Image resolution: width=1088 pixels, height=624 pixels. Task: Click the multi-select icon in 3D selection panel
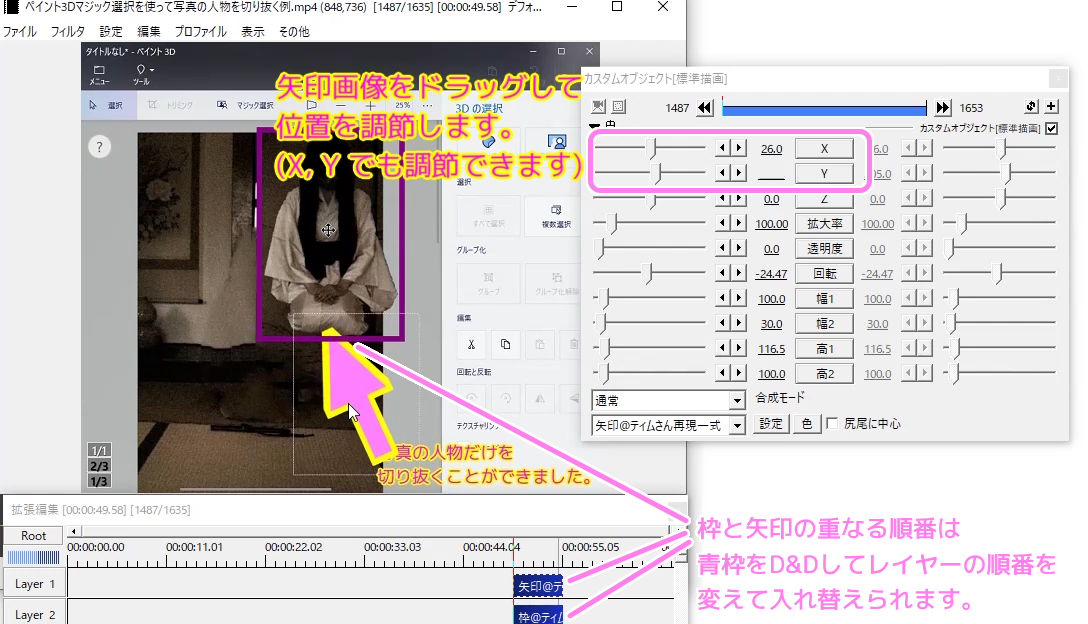click(x=547, y=216)
